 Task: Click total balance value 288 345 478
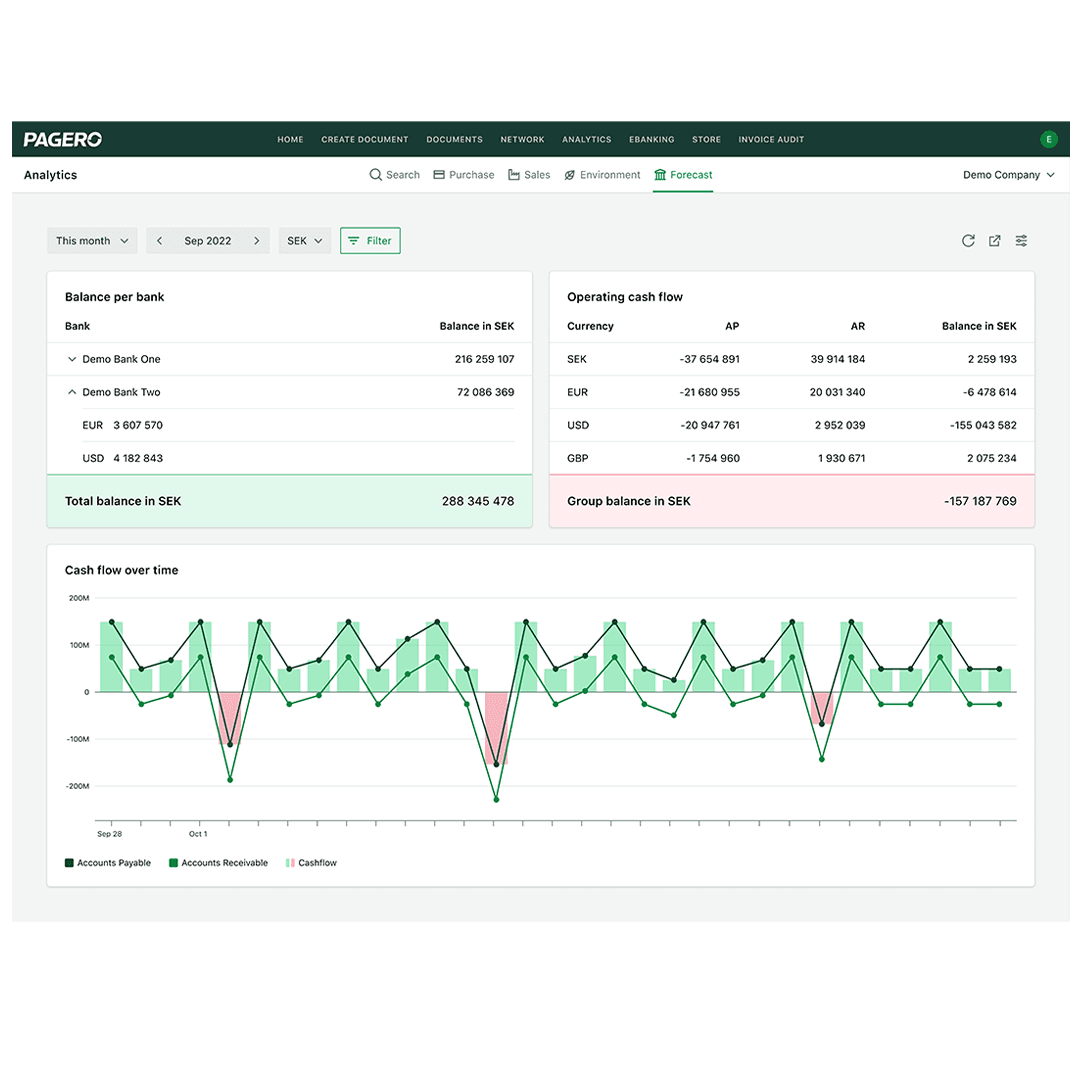[478, 501]
